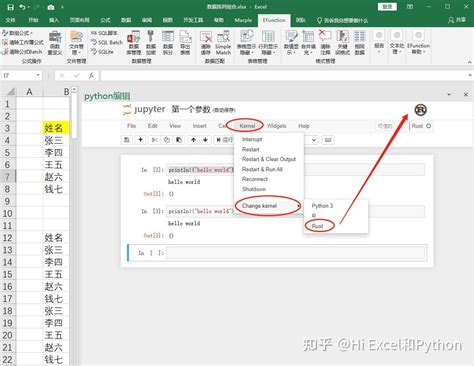Viewport: 474px width, 366px height.
Task: Open the EFunction help dropdown in ribbon
Action: pos(418,43)
